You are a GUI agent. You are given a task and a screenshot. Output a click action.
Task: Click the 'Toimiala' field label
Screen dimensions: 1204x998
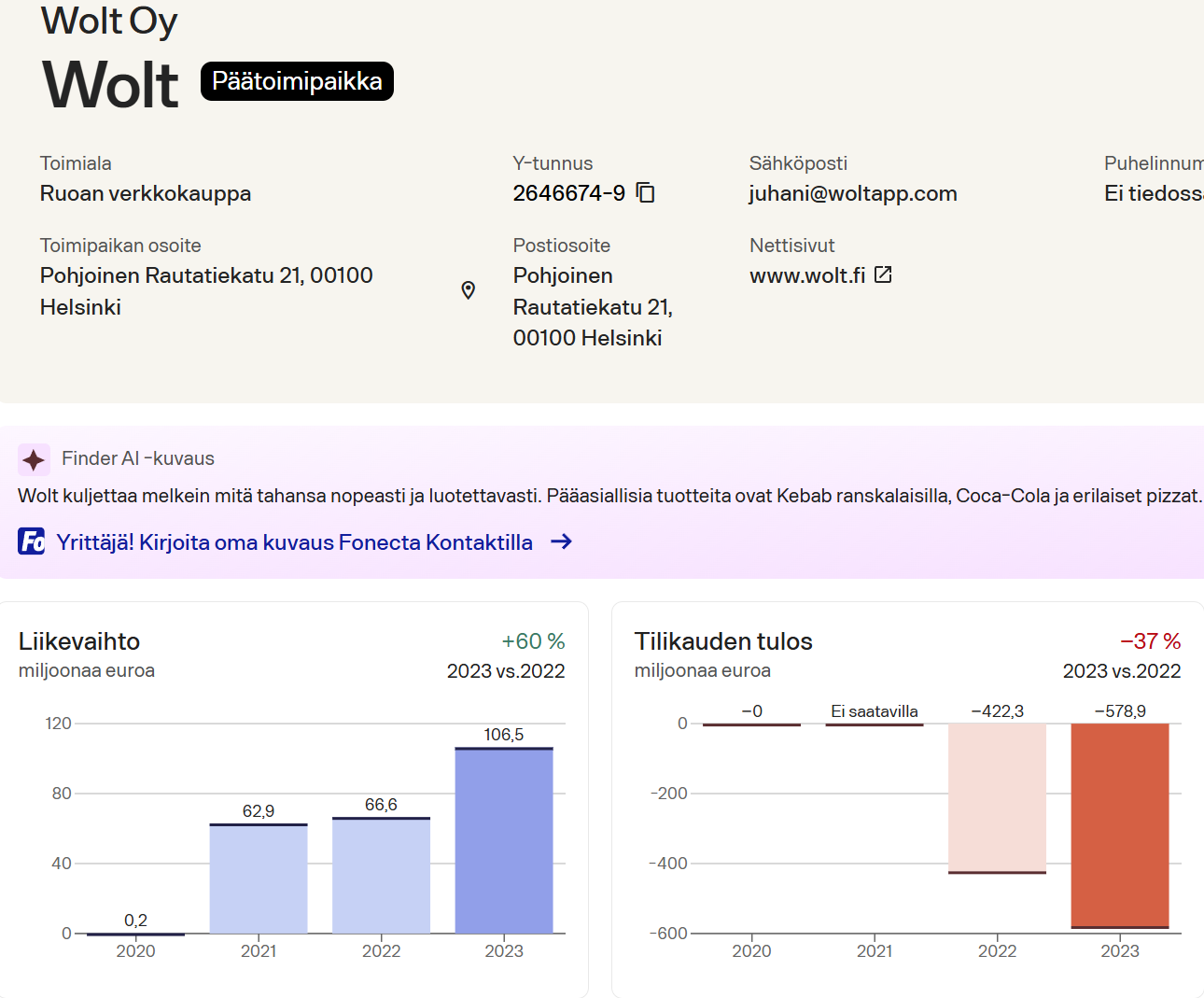76,163
